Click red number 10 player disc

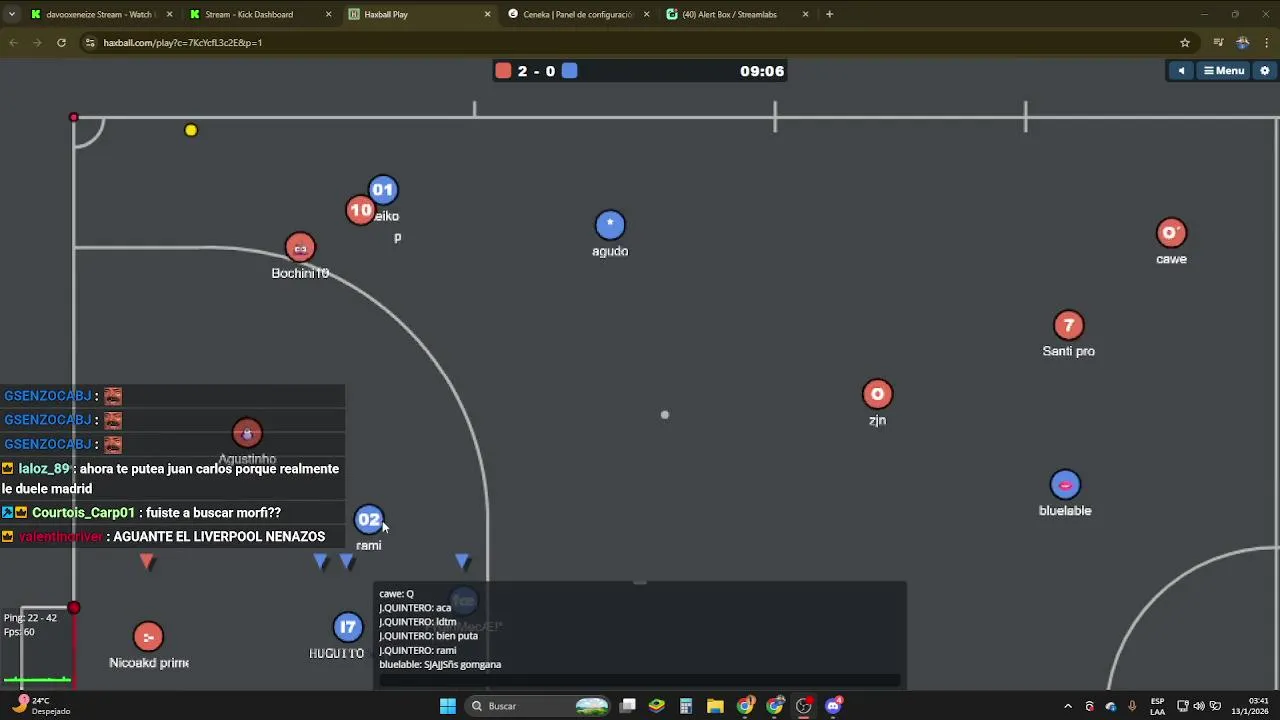tap(360, 210)
